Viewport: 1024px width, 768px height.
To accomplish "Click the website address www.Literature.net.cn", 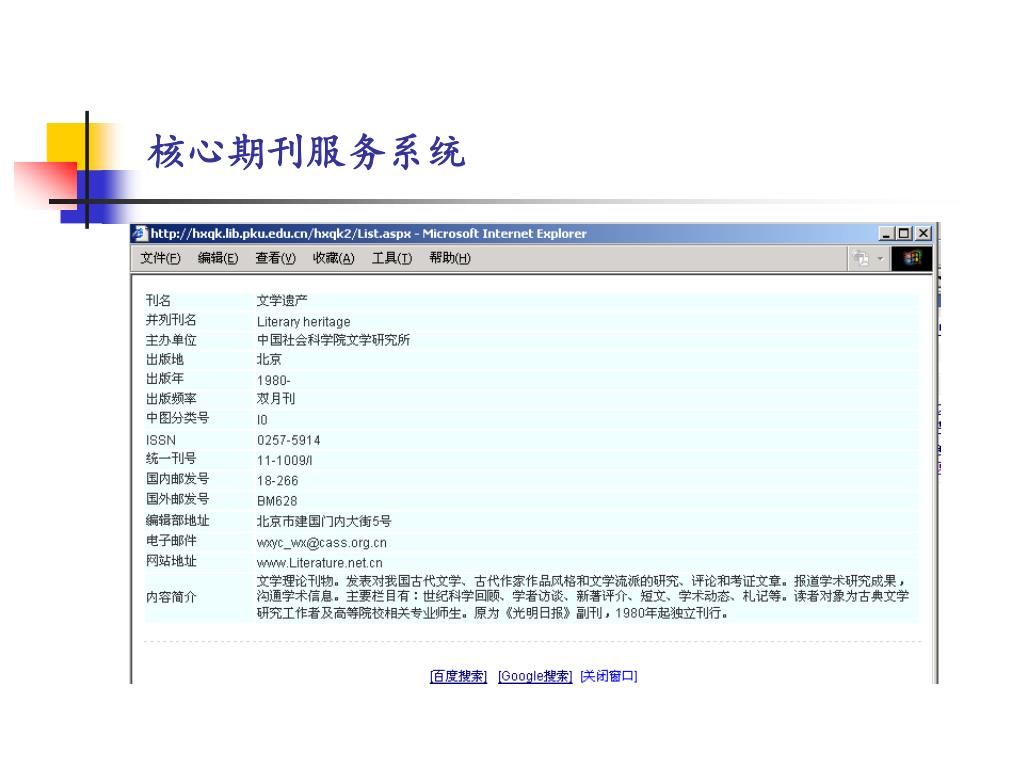I will pyautogui.click(x=319, y=563).
